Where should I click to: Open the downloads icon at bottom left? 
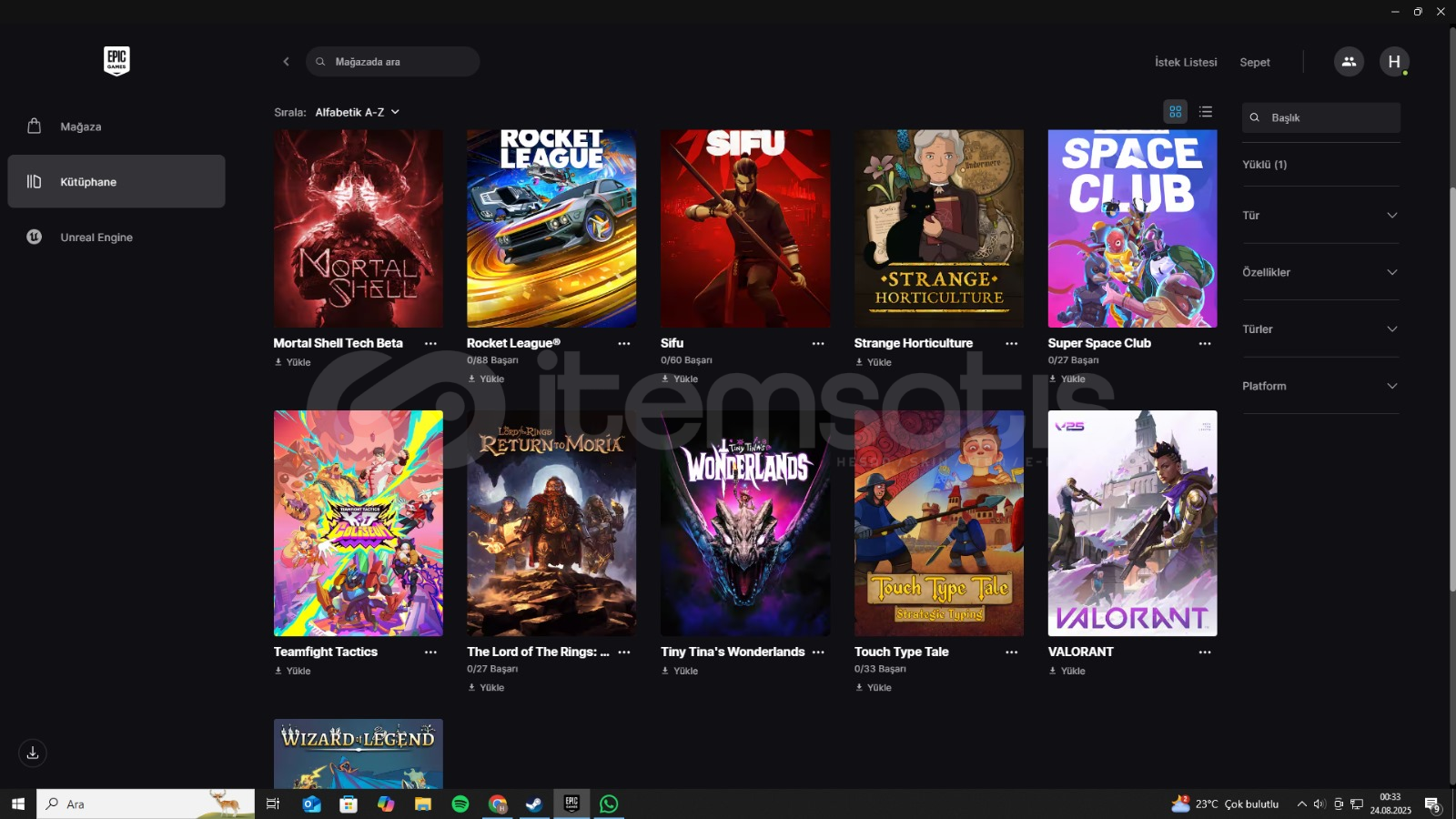pos(33,753)
